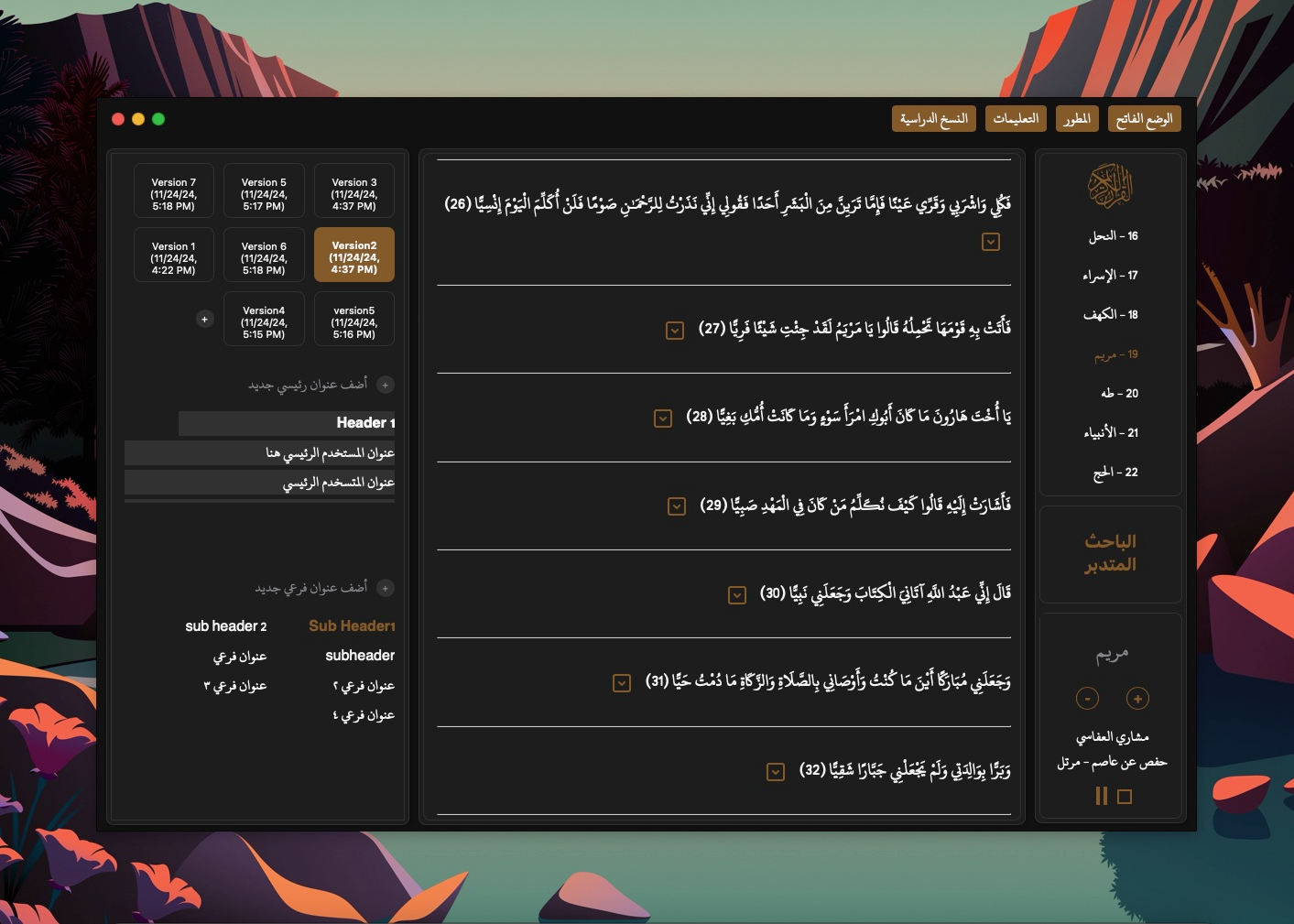This screenshot has width=1294, height=924.
Task: Select second عنوان المستخدم الرئيسي heading row
Action: click(260, 483)
